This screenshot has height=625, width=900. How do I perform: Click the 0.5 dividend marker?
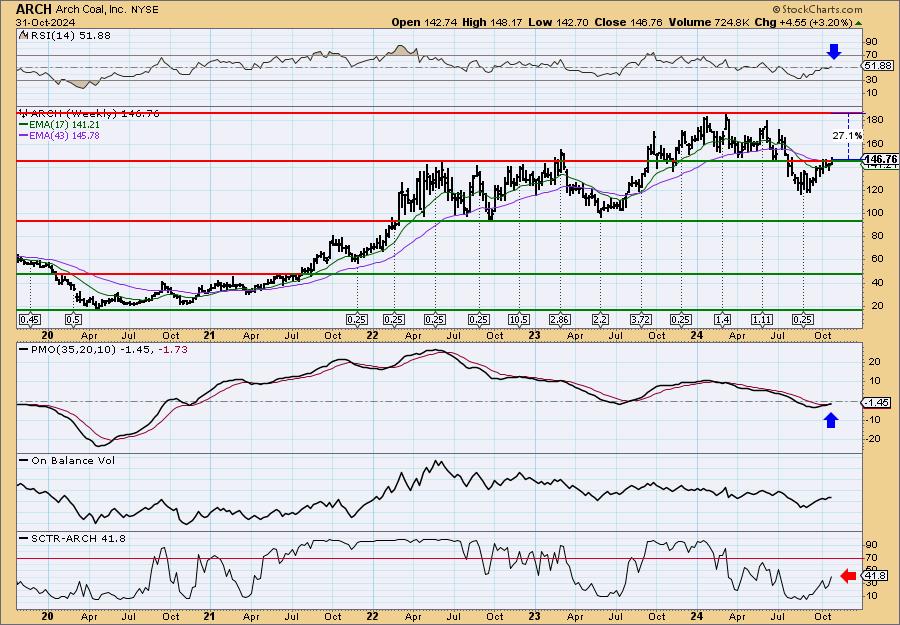coord(73,320)
